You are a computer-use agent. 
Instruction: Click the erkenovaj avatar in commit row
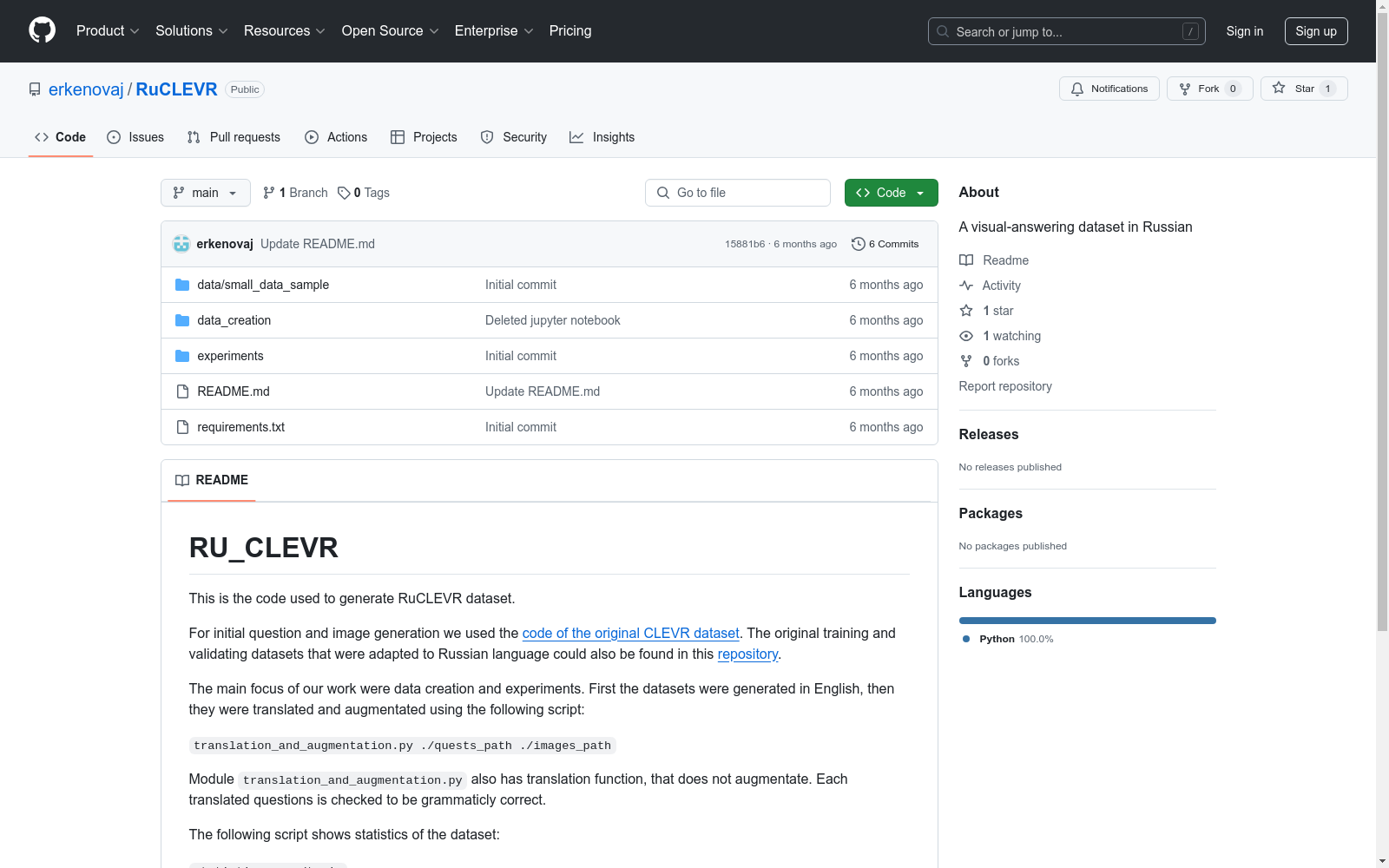181,244
